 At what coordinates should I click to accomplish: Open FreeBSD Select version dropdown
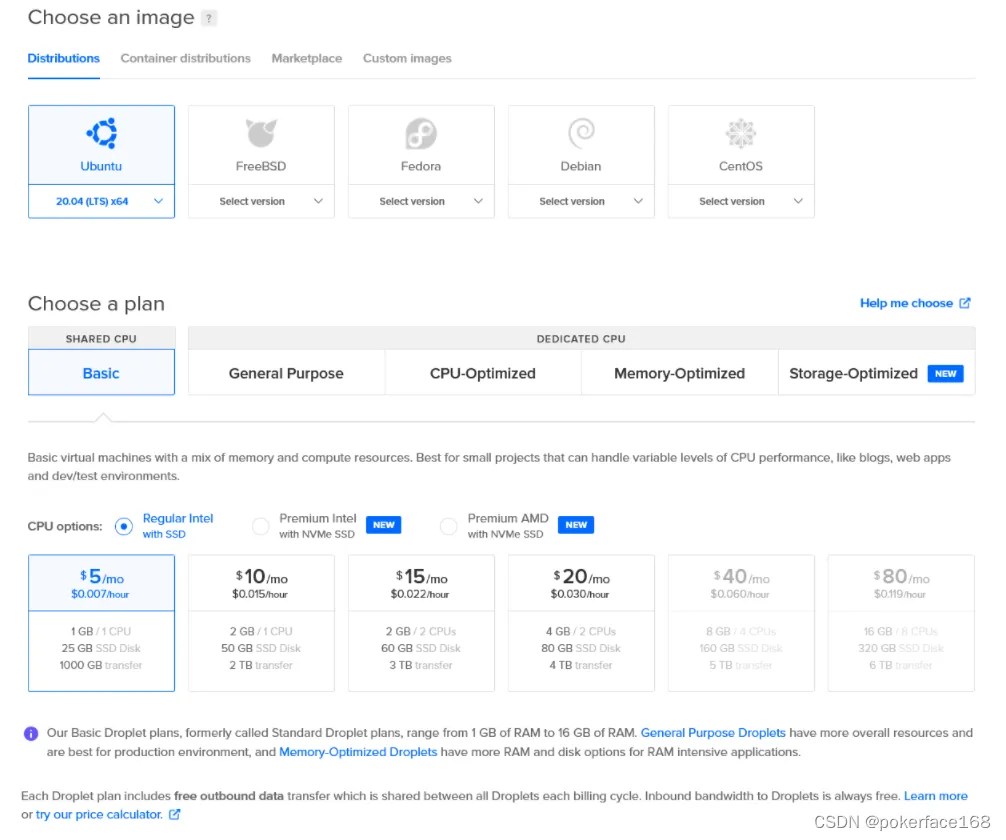pos(261,201)
